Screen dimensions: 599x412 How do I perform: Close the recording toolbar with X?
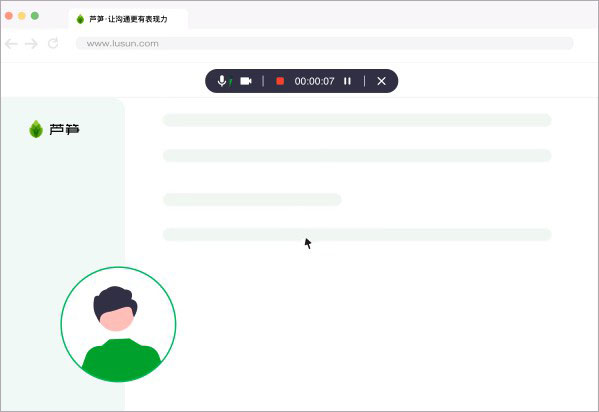[x=381, y=81]
